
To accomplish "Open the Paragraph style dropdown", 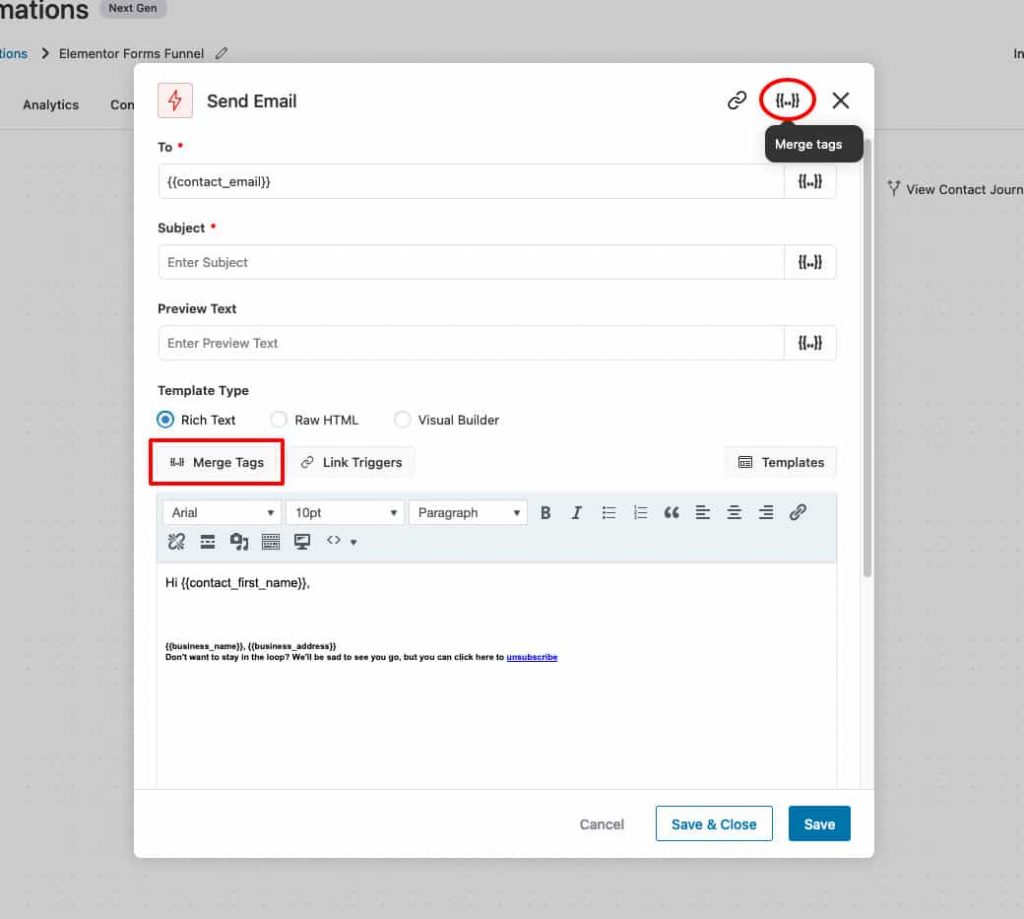I will pyautogui.click(x=467, y=512).
